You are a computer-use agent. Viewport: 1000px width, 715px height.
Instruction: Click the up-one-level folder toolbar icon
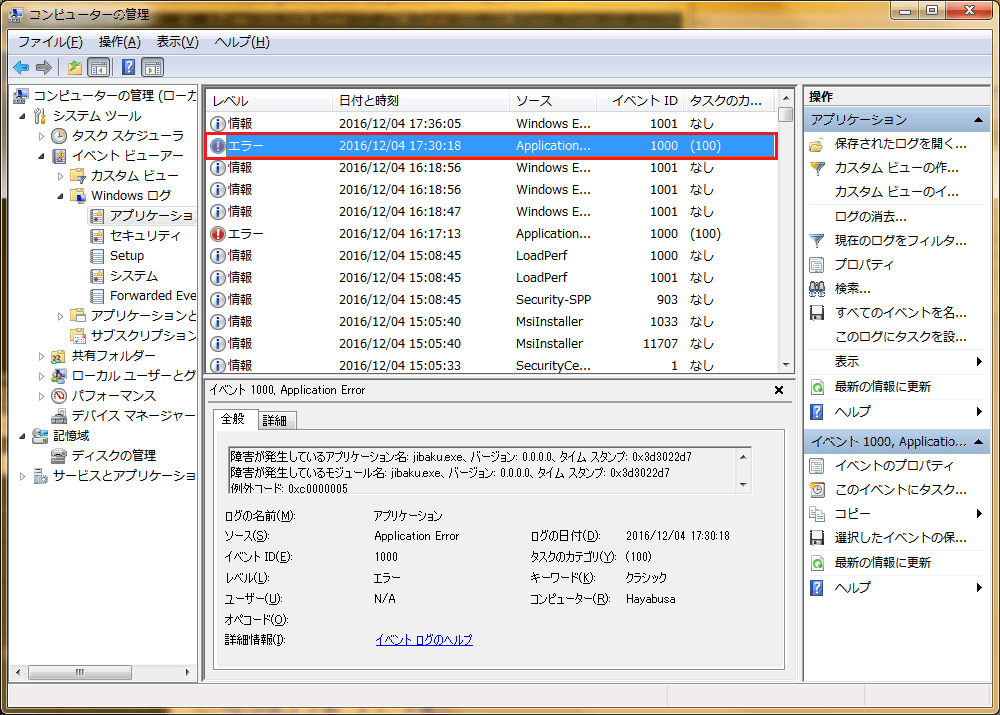[74, 67]
